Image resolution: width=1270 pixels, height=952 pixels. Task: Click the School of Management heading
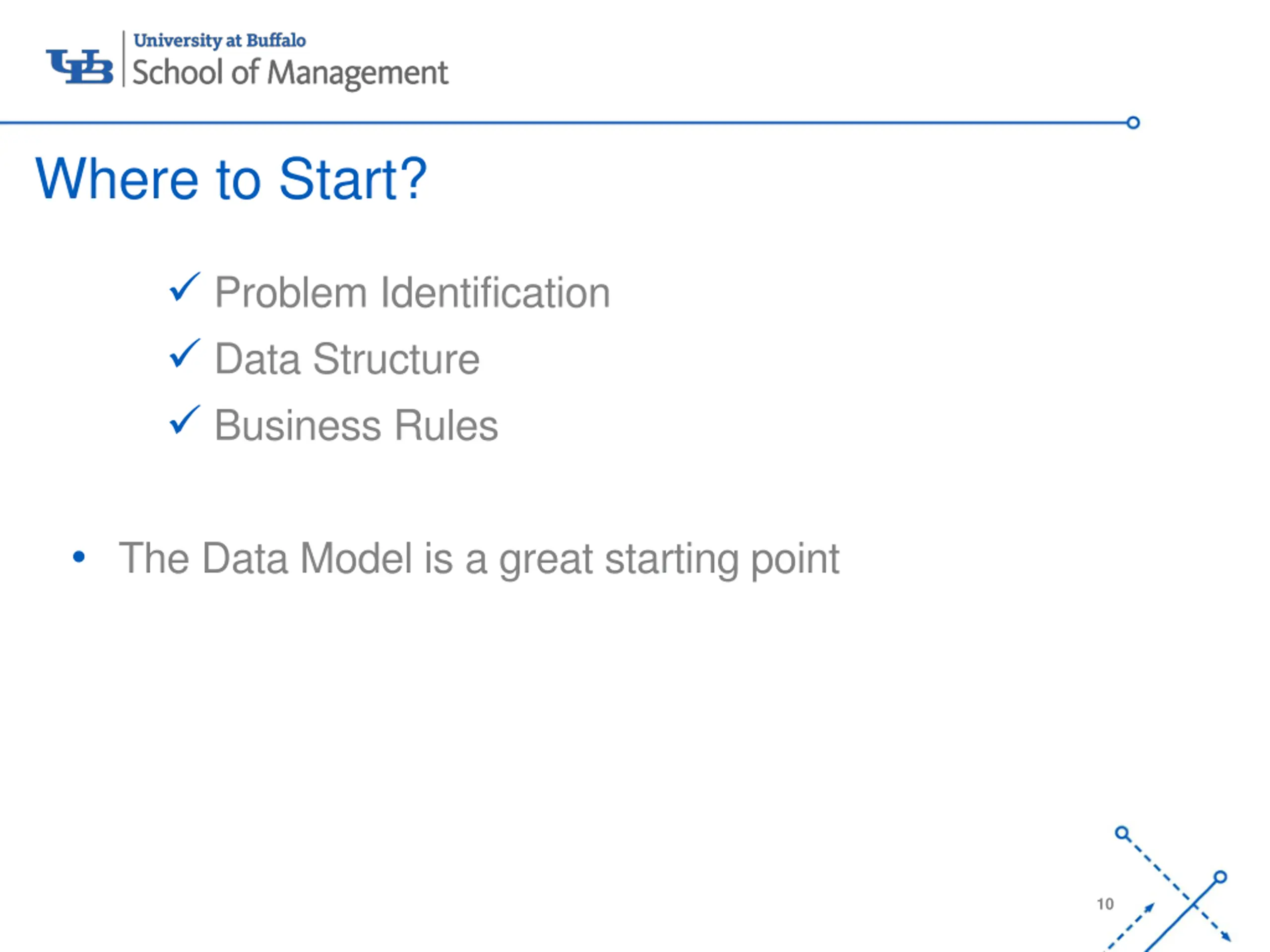click(290, 73)
